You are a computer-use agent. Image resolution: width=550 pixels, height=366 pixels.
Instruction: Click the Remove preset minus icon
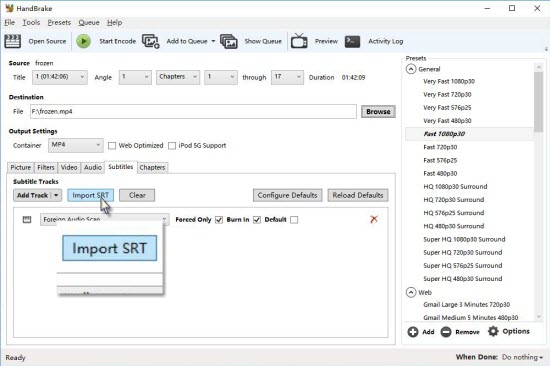pyautogui.click(x=446, y=332)
